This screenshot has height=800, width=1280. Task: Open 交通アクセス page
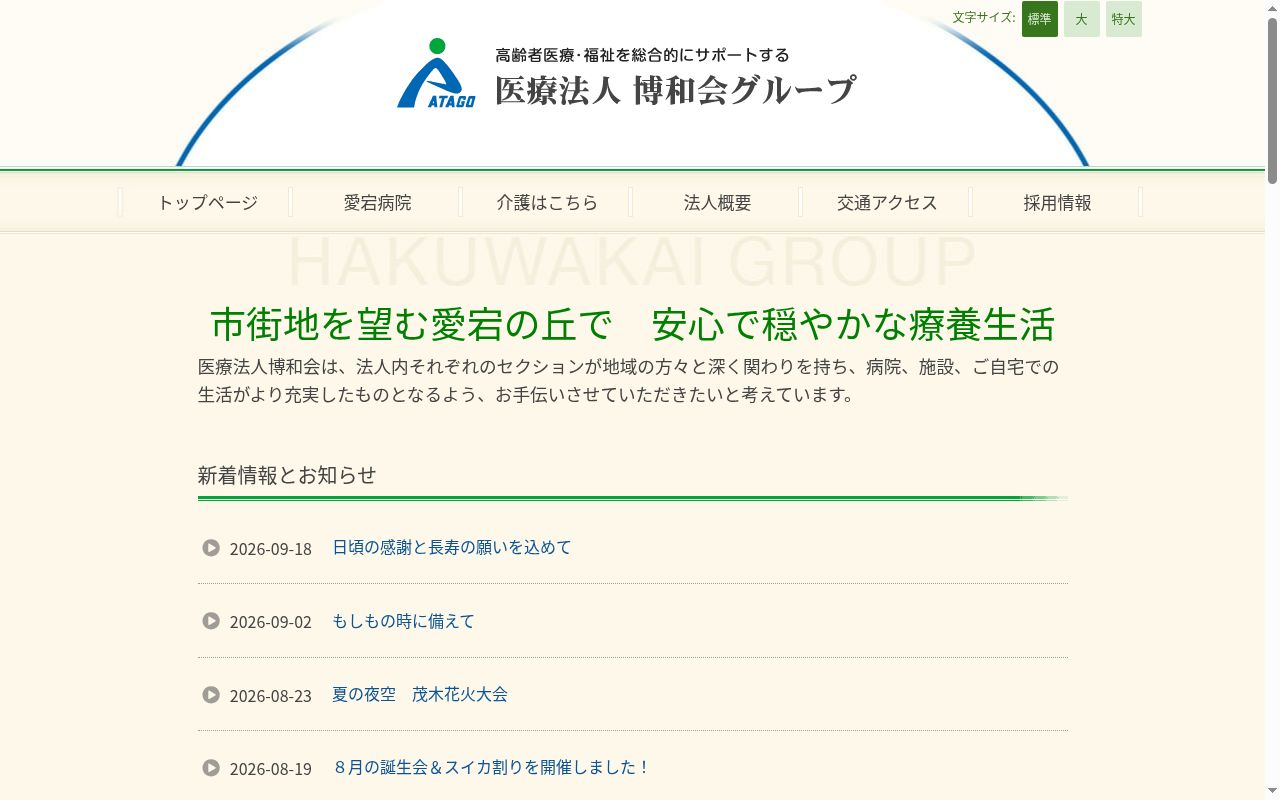(887, 202)
